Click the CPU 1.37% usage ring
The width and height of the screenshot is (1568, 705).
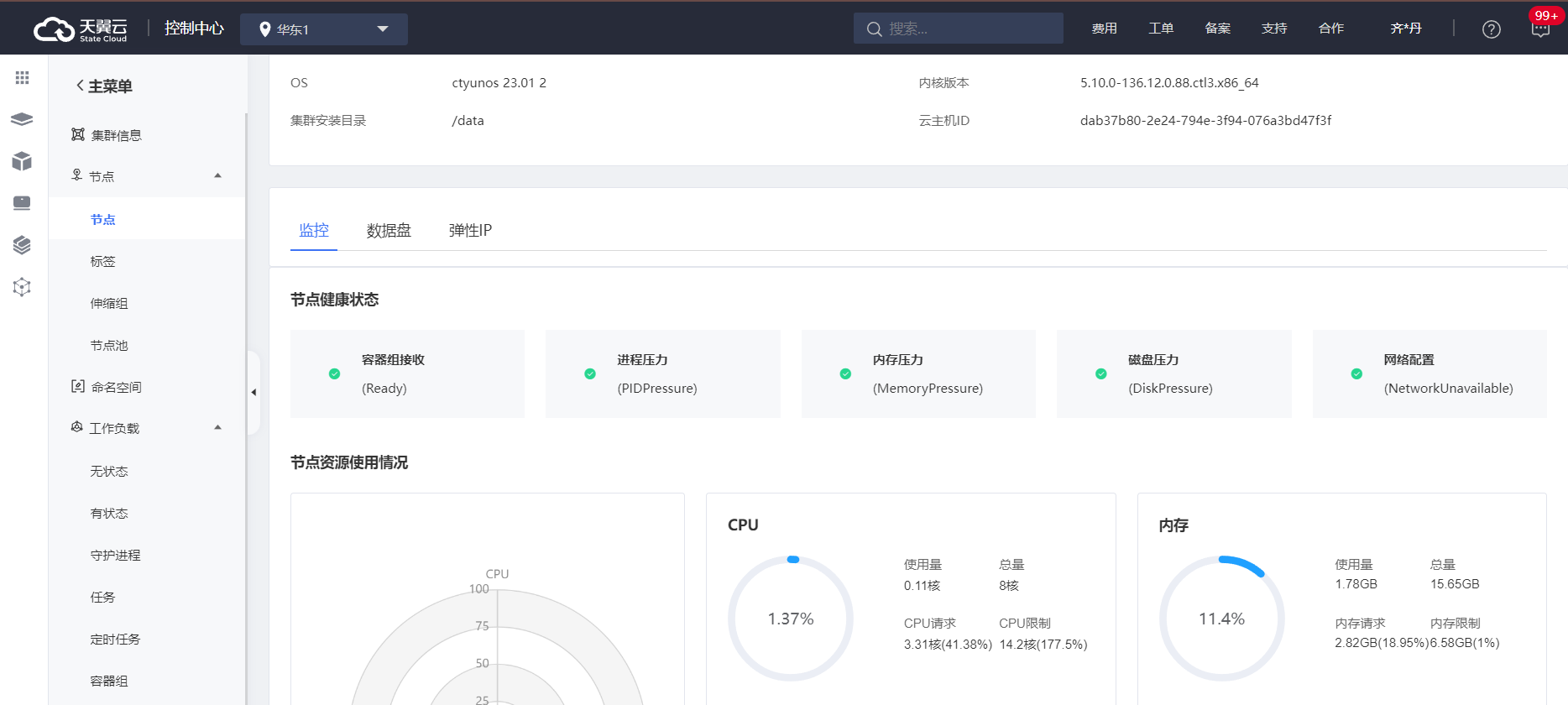coord(791,619)
